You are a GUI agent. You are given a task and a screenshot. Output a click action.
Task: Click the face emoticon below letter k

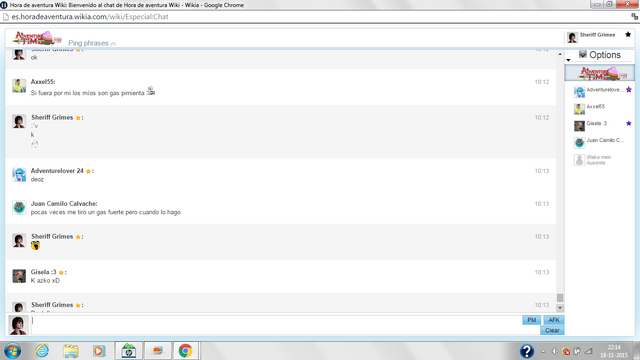point(35,144)
